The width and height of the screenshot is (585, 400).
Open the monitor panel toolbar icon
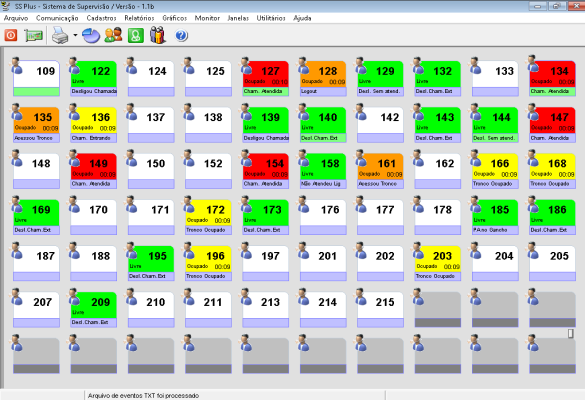pos(34,35)
